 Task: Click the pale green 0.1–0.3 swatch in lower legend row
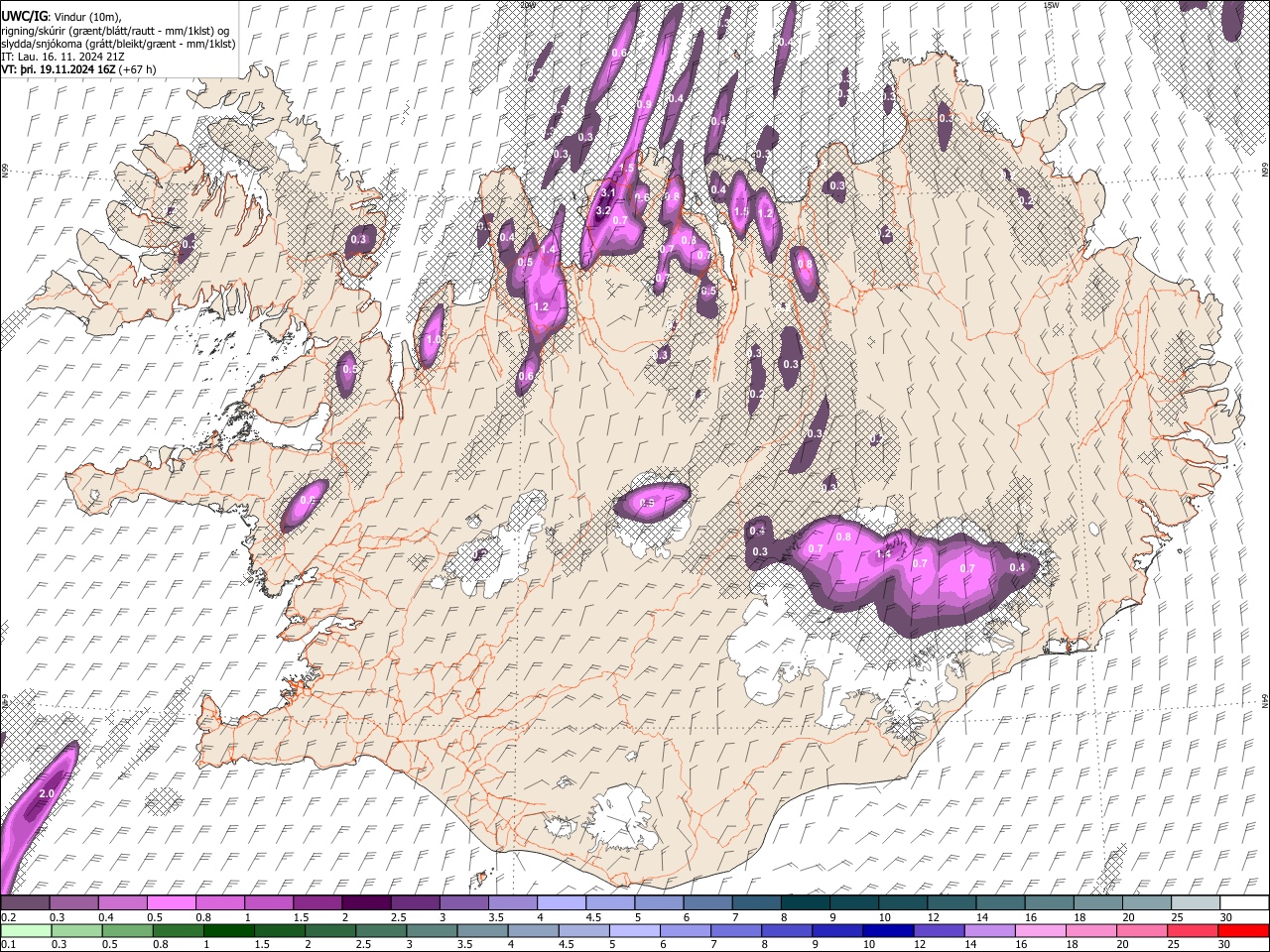(28, 930)
